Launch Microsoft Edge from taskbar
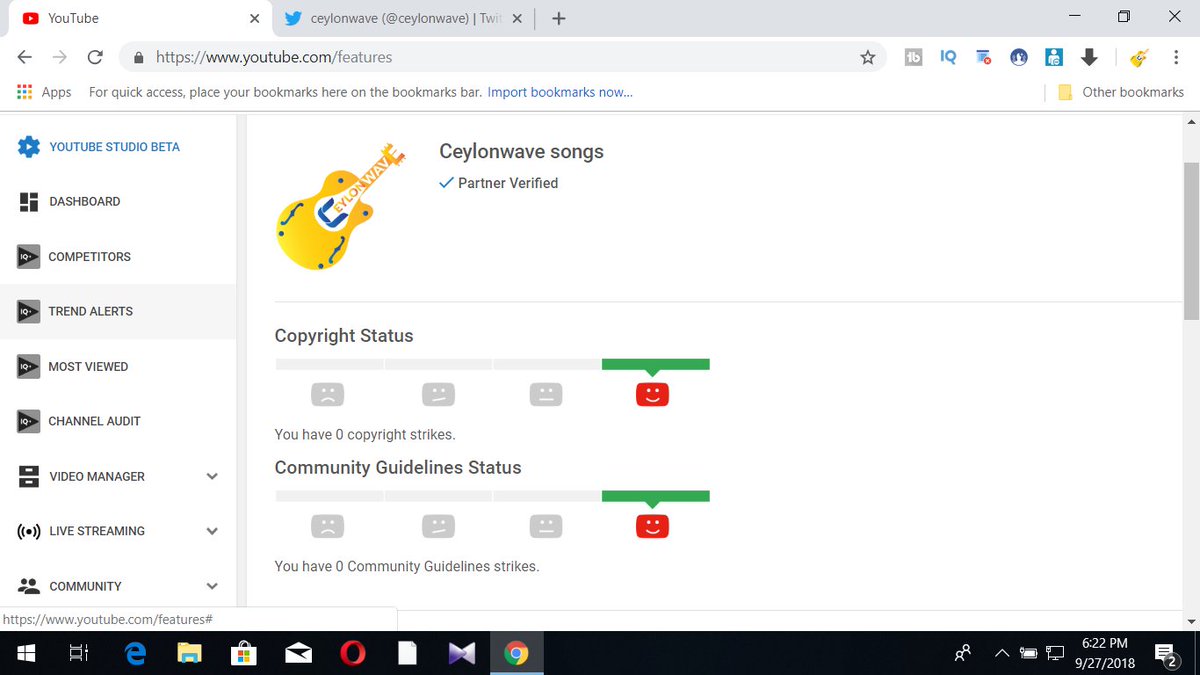Viewport: 1200px width, 675px height. tap(135, 653)
